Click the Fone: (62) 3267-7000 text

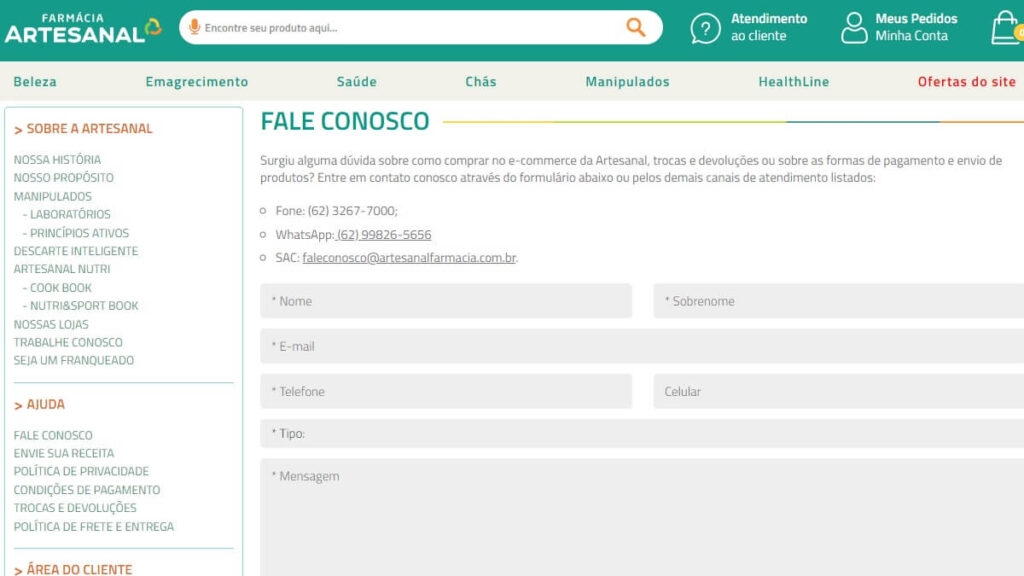[x=336, y=211]
